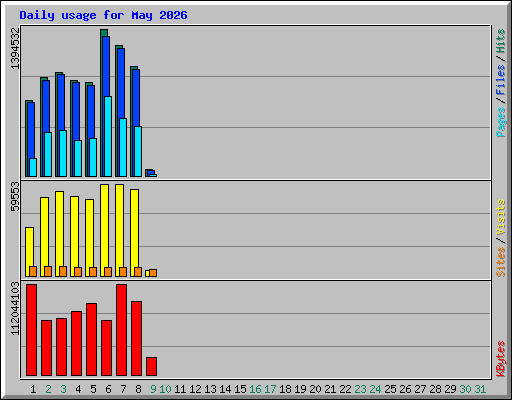Click the 112044103 axis maximum value
Screen dimensions: 512x400
click(x=15, y=309)
